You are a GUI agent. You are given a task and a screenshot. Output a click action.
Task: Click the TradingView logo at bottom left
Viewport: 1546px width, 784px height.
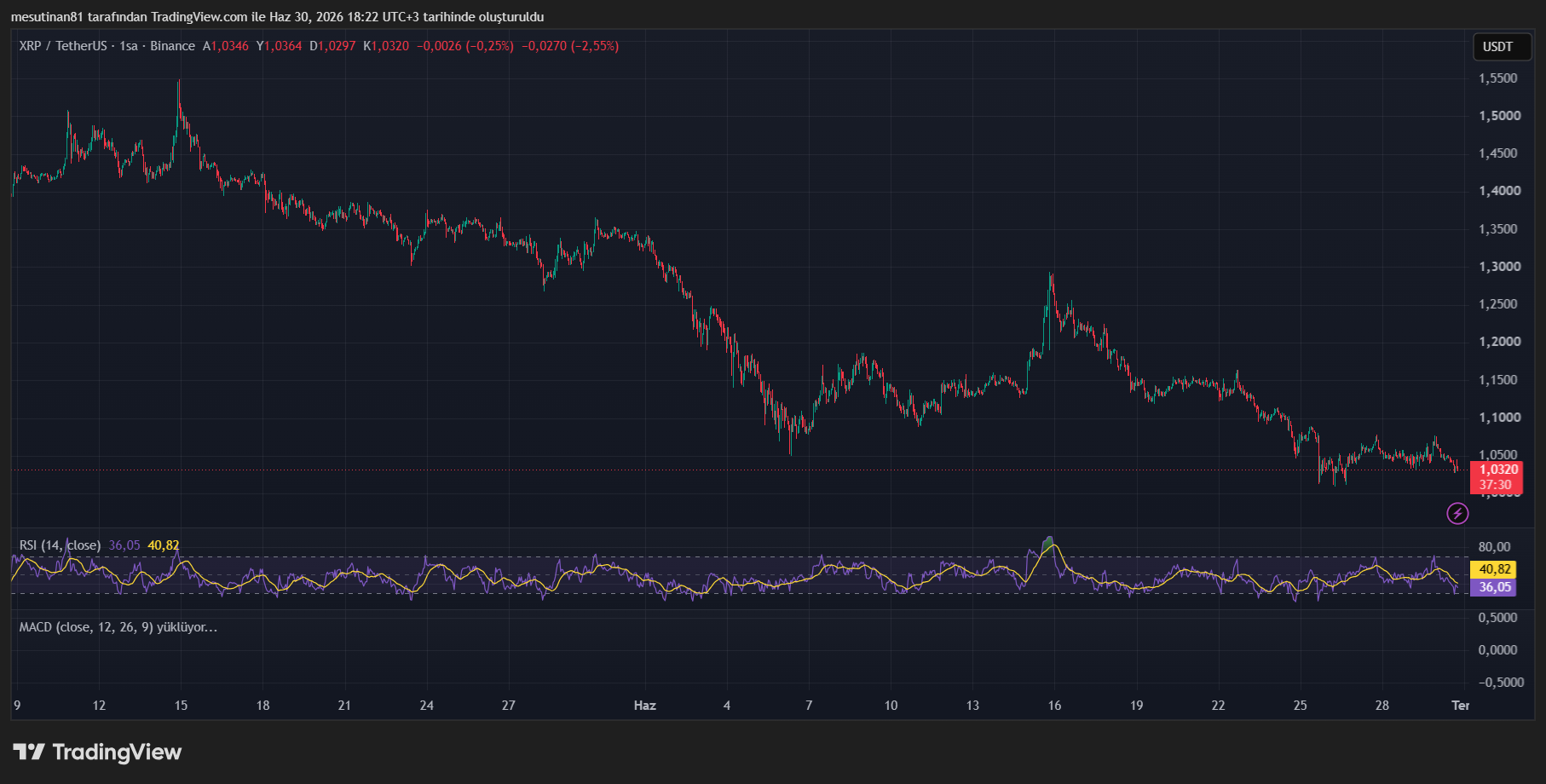[x=97, y=752]
